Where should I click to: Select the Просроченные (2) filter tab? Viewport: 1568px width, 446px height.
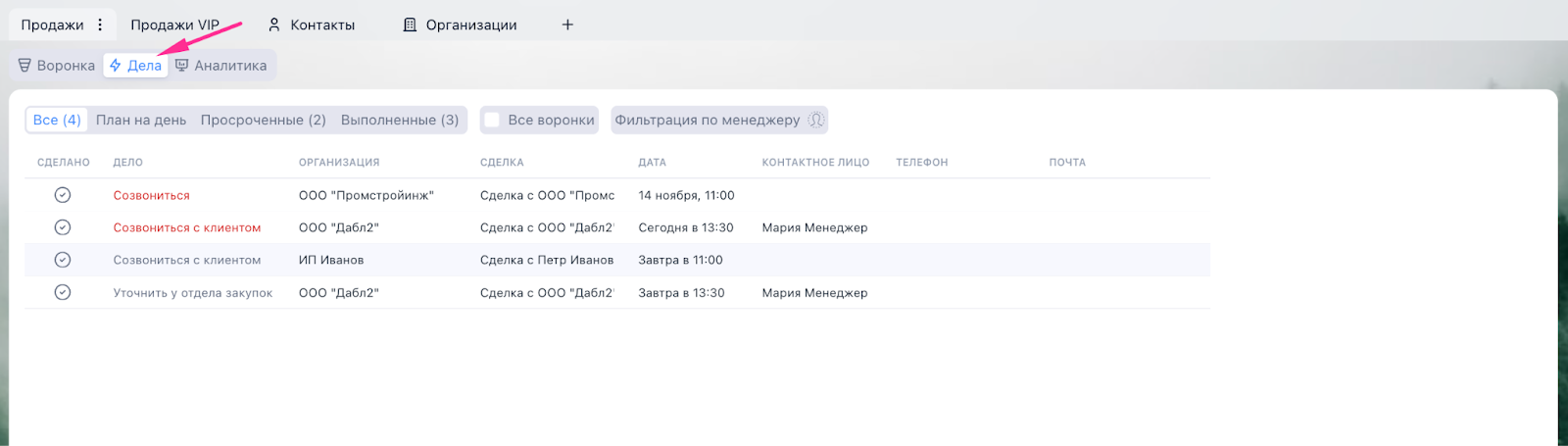click(x=263, y=121)
